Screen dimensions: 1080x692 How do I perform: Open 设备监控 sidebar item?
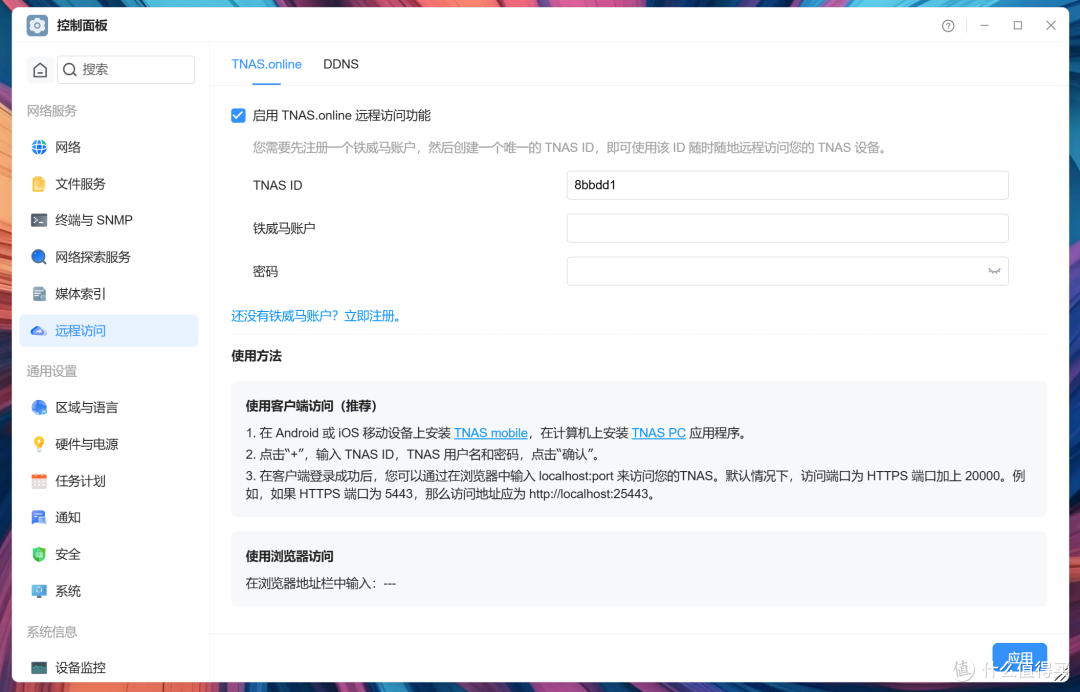coord(109,667)
